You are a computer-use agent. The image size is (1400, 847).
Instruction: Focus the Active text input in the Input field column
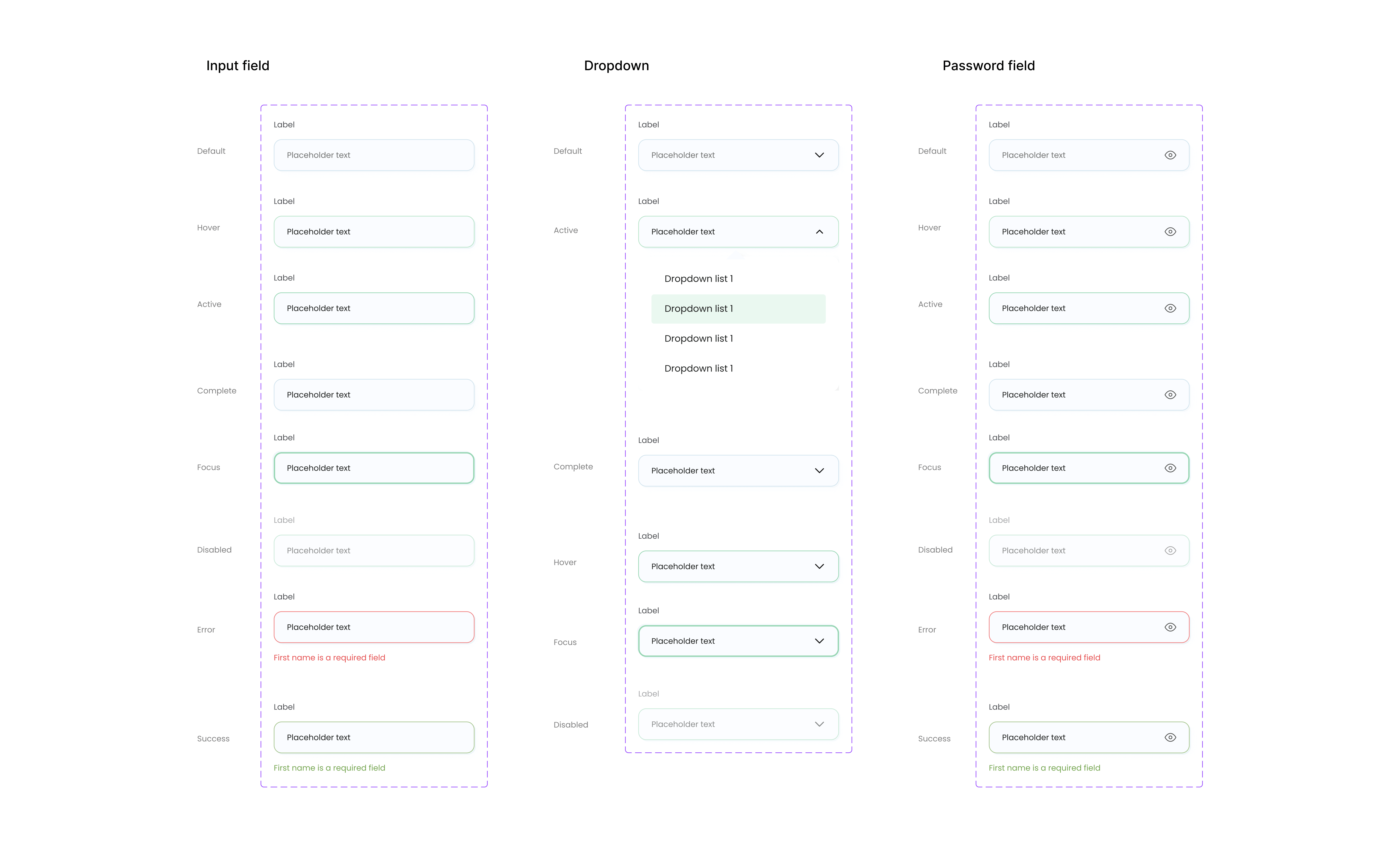374,308
